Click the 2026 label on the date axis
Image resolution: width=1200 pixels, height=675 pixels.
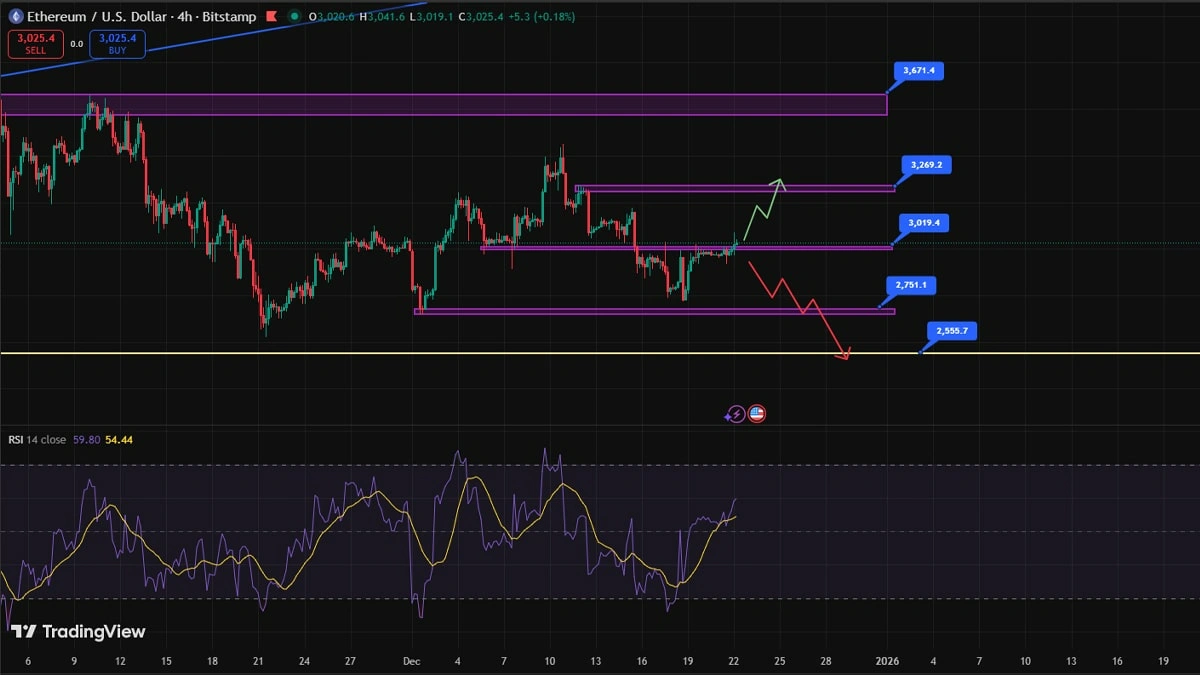[x=887, y=661]
